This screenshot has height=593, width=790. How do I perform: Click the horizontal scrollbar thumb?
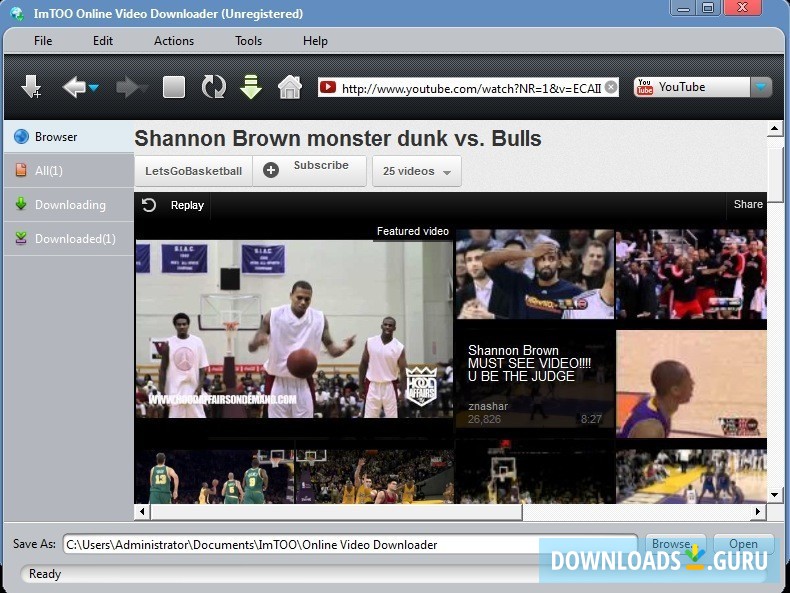(x=337, y=512)
